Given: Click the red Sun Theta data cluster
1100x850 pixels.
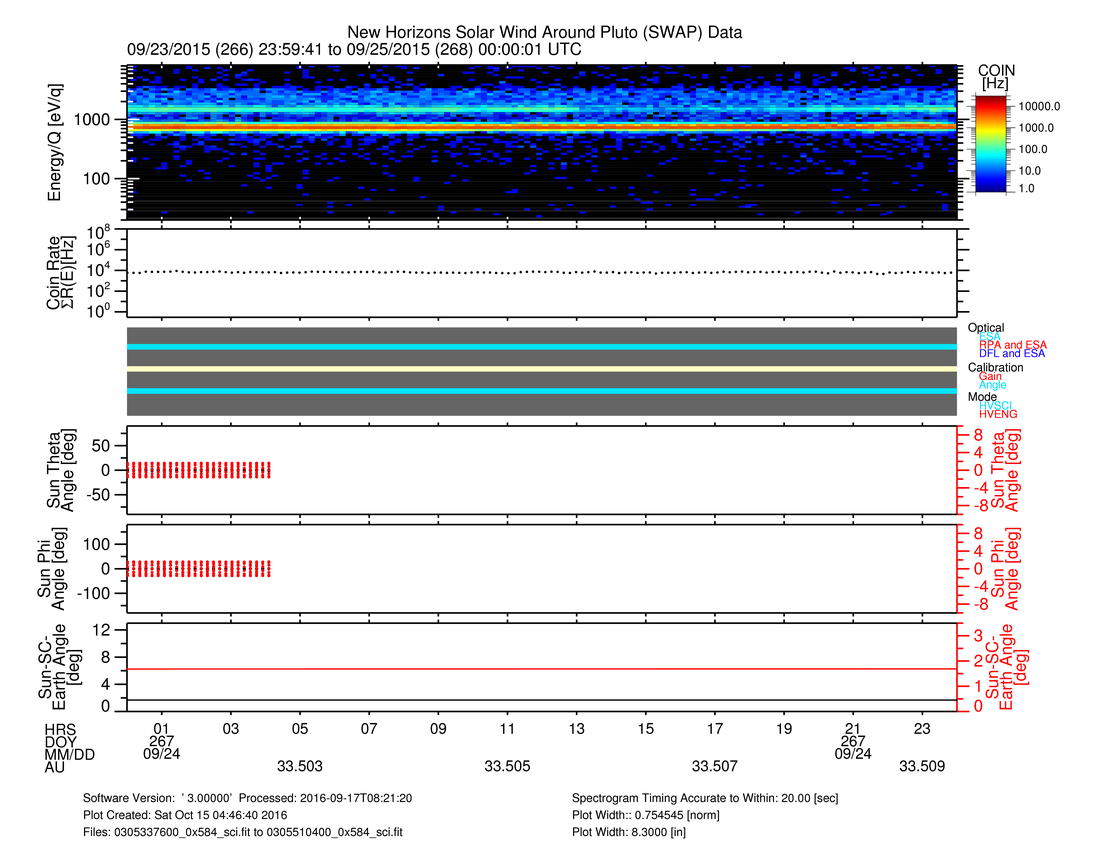Looking at the screenshot, I should coord(200,469).
